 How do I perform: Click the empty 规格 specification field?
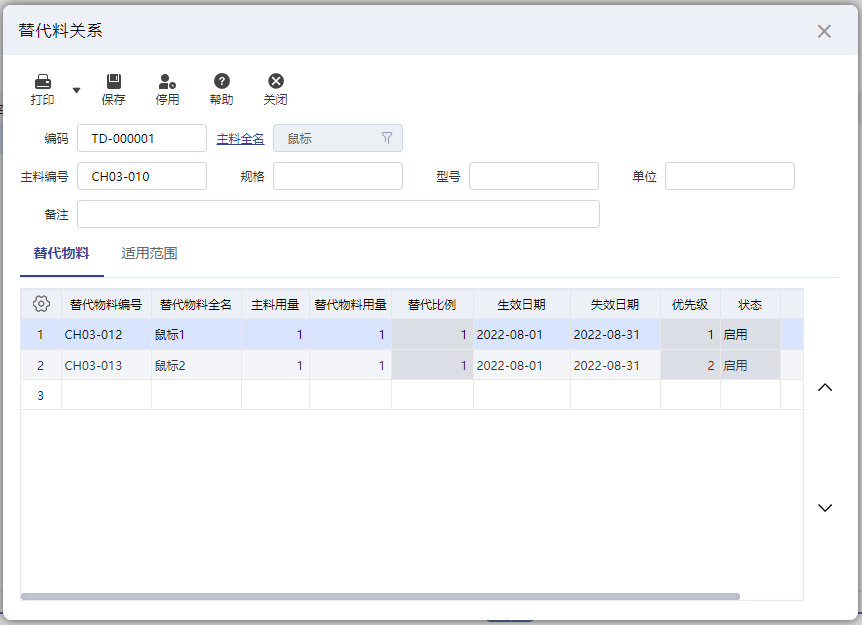(x=337, y=175)
